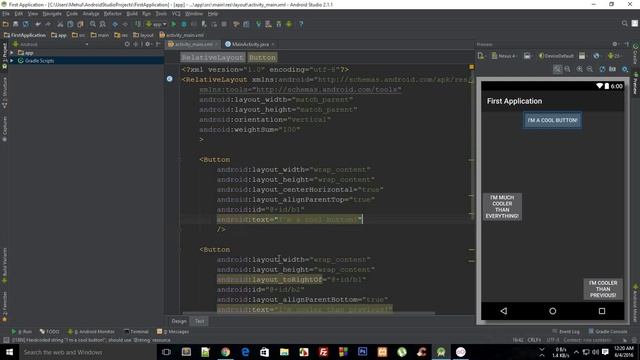Expand the Gradle Scripts tree node
640x360 pixels.
coord(12,60)
